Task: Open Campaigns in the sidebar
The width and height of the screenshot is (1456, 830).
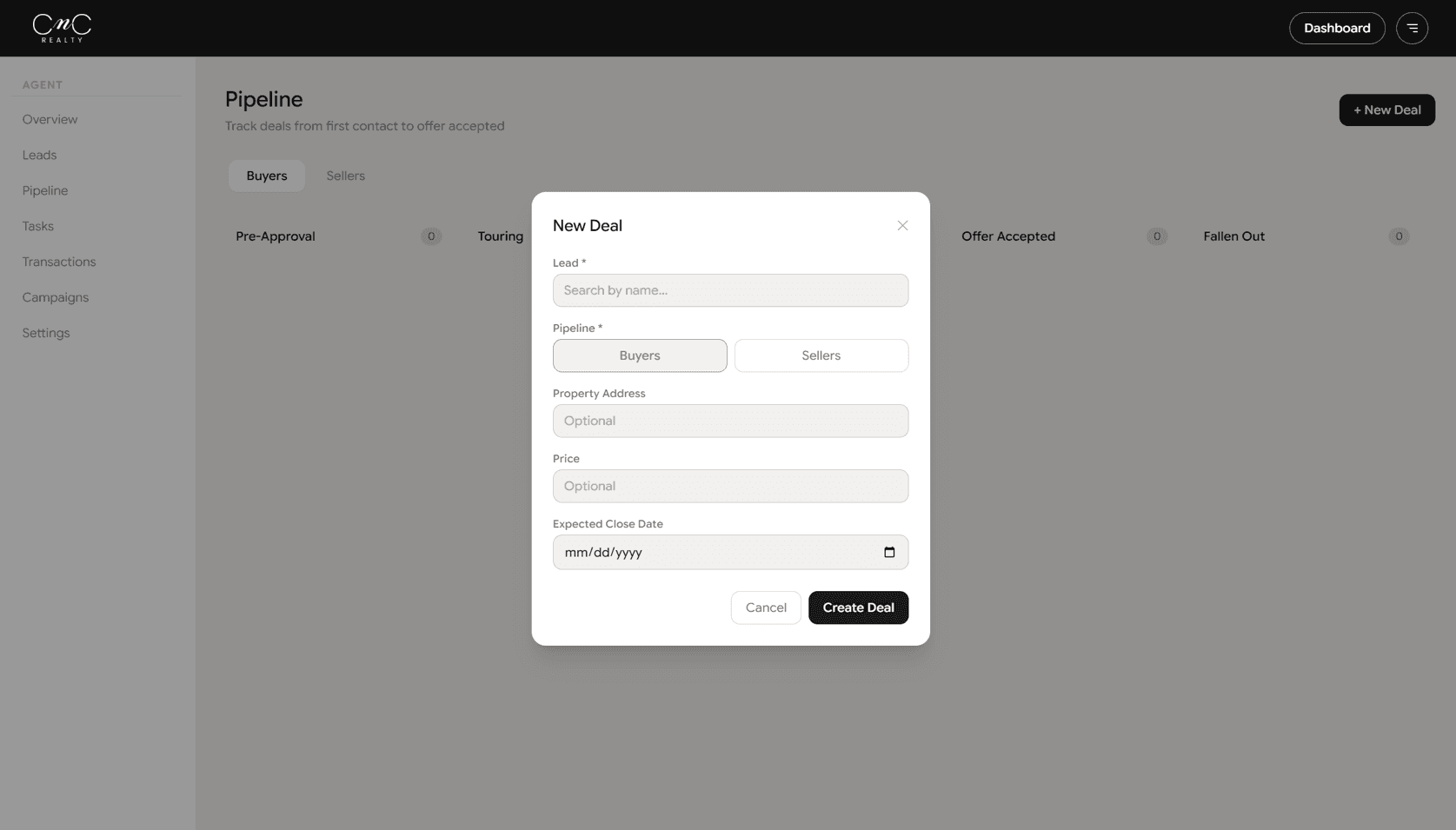Action: 56,297
